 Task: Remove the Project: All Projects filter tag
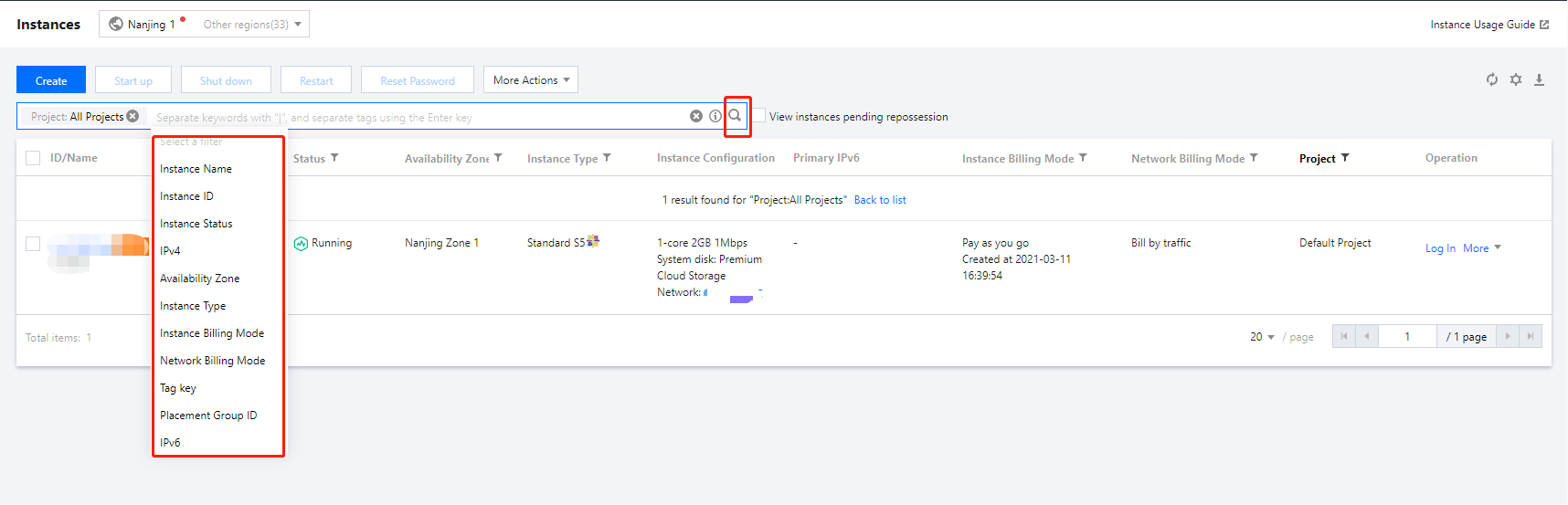point(133,116)
